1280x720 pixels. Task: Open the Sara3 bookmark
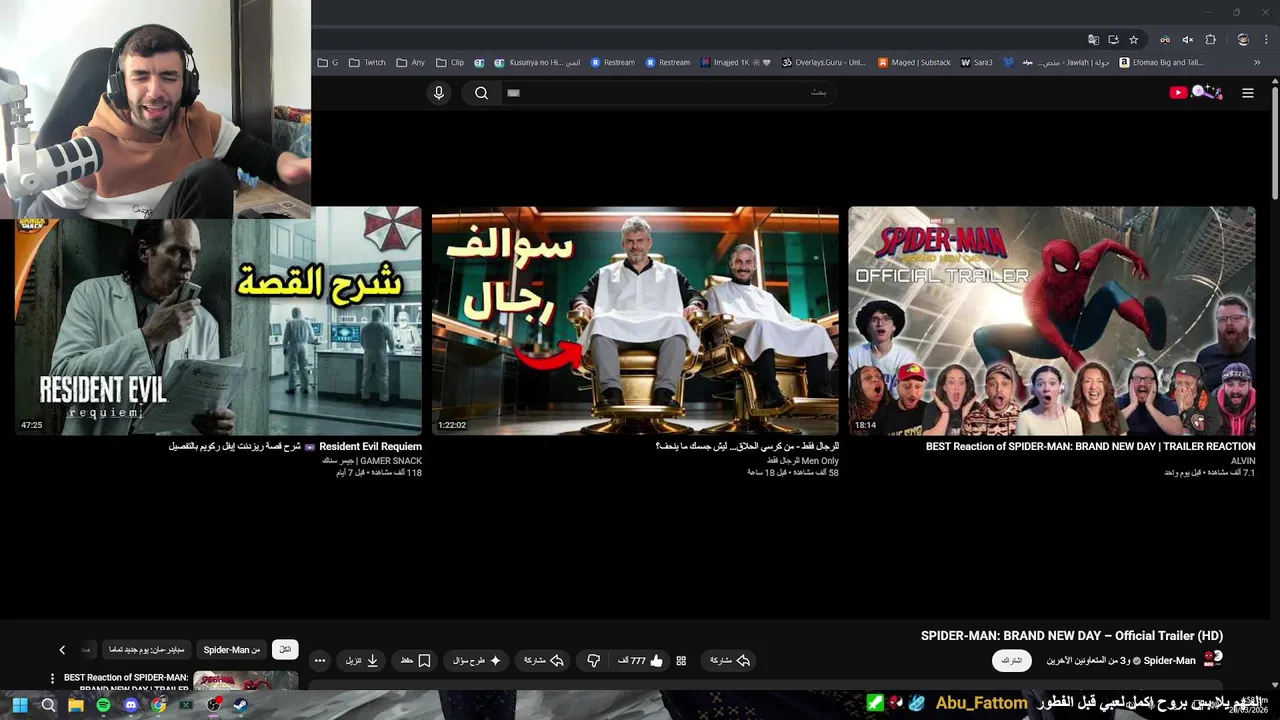(x=977, y=62)
